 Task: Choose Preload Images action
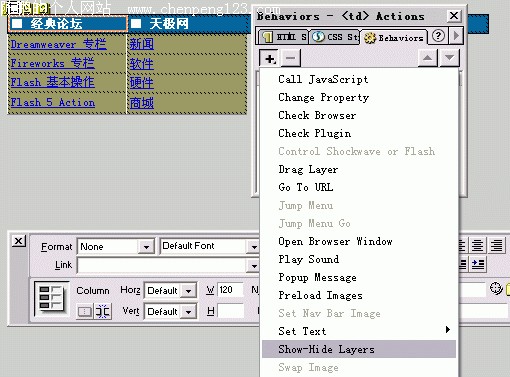[x=359, y=295]
